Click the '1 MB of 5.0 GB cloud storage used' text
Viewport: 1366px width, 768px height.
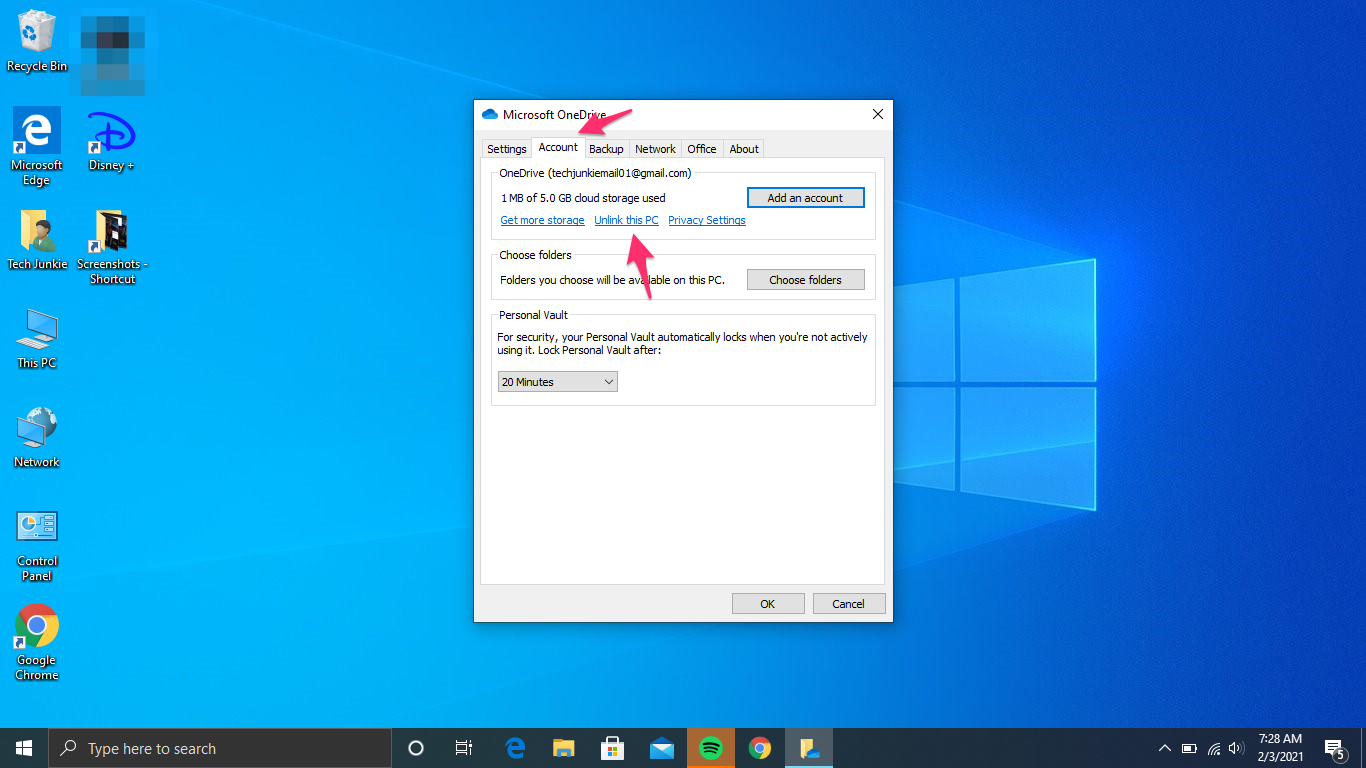coord(583,198)
